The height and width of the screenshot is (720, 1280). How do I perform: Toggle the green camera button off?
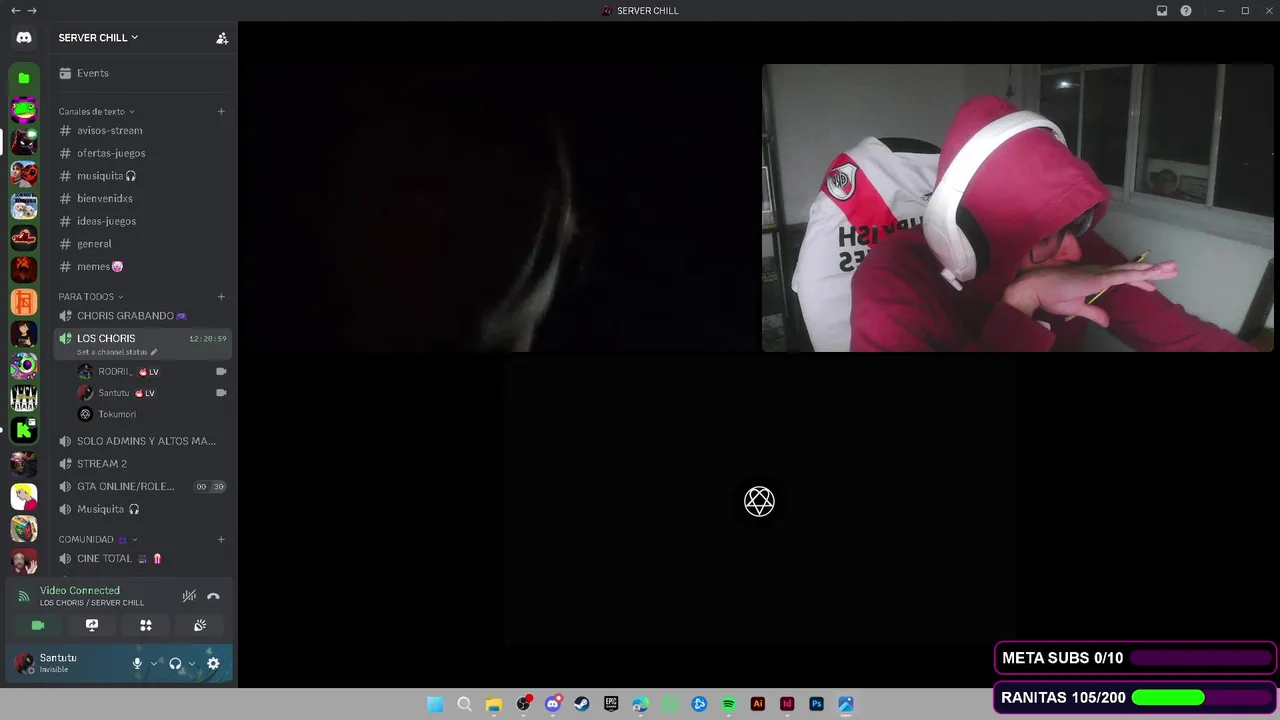point(38,625)
